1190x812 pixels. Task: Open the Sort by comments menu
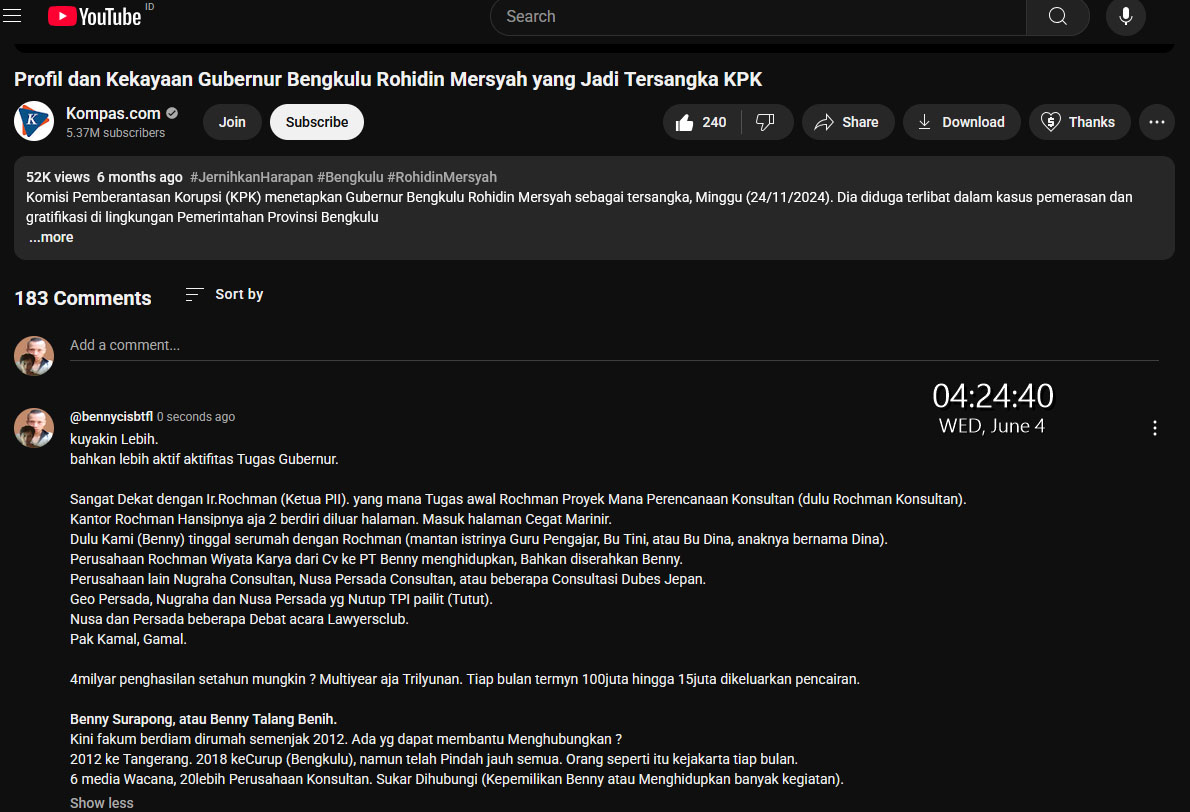point(225,294)
